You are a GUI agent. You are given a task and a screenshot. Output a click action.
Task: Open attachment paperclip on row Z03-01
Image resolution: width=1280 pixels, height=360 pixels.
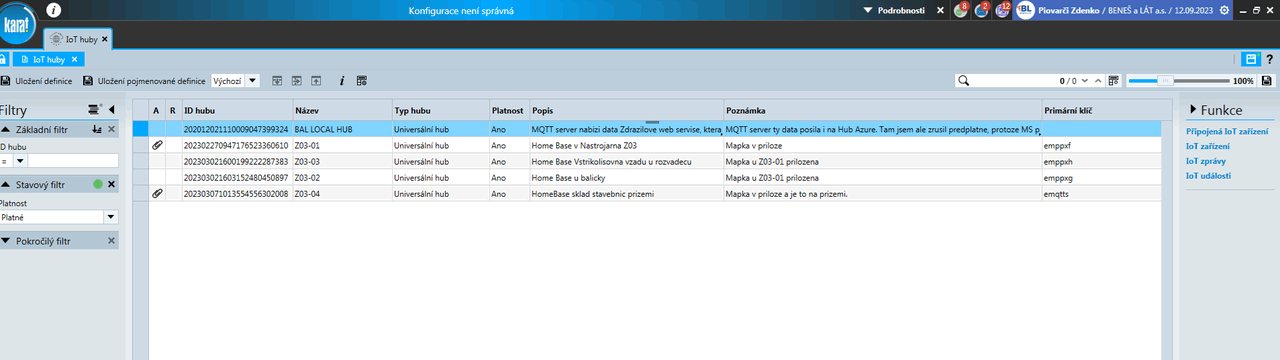tap(156, 145)
